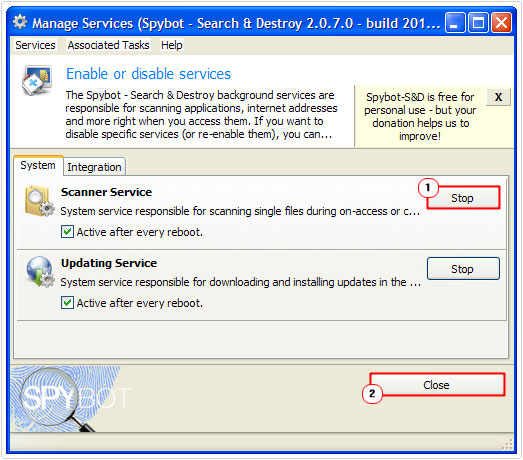Click the Updating Service globe icon
The width and height of the screenshot is (523, 460).
(x=40, y=272)
